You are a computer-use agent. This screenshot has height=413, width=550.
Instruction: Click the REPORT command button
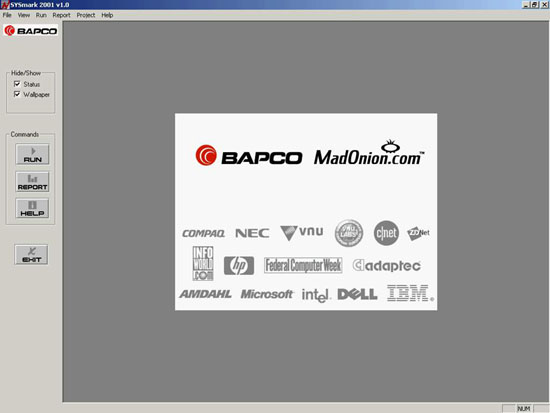click(x=32, y=182)
